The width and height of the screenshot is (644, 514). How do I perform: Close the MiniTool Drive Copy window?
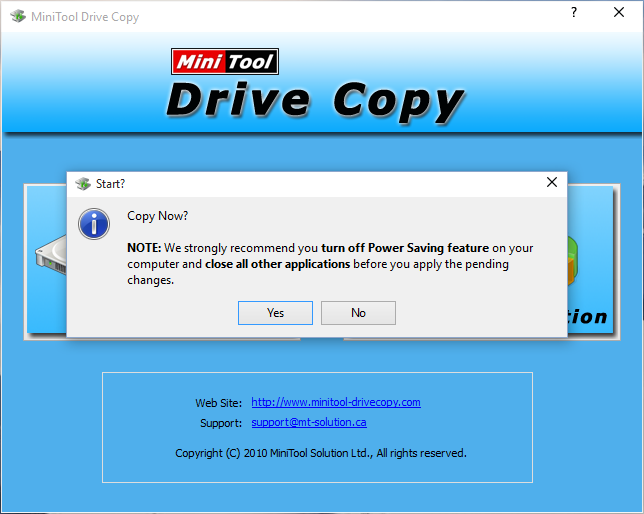pyautogui.click(x=619, y=12)
